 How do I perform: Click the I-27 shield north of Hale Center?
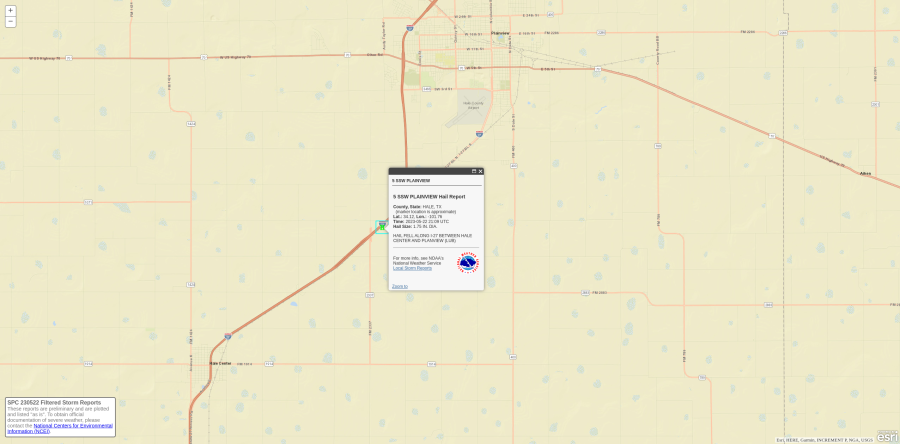point(228,336)
